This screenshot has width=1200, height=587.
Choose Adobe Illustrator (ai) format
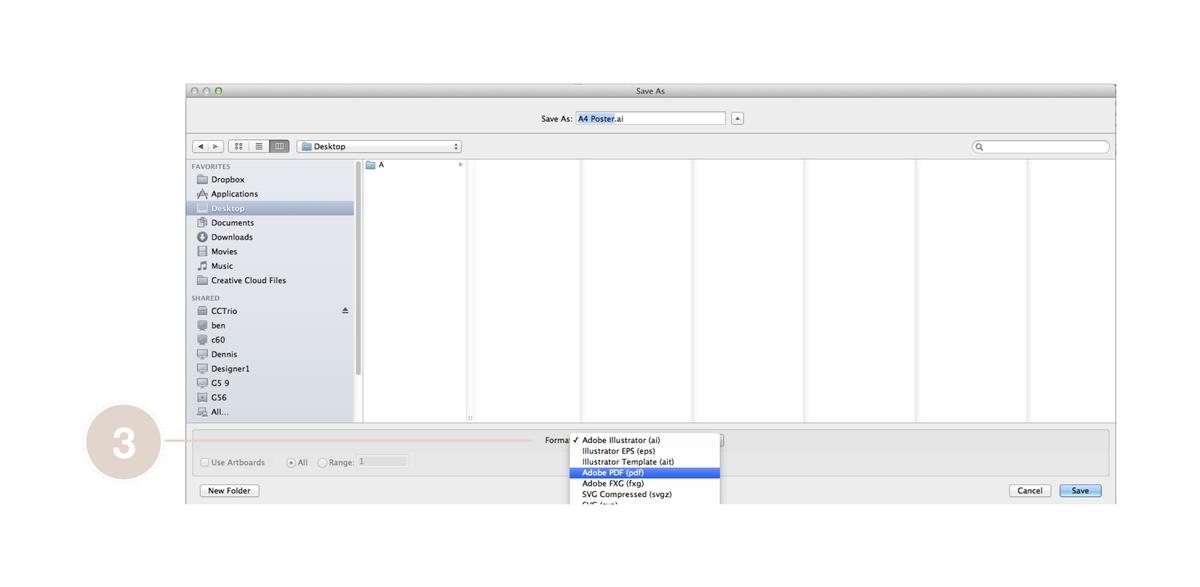pyautogui.click(x=645, y=440)
